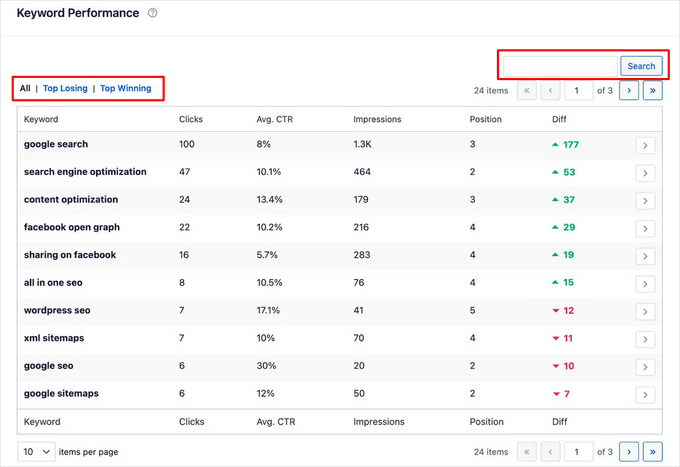Expand the facebook open graph row chevron

645,229
